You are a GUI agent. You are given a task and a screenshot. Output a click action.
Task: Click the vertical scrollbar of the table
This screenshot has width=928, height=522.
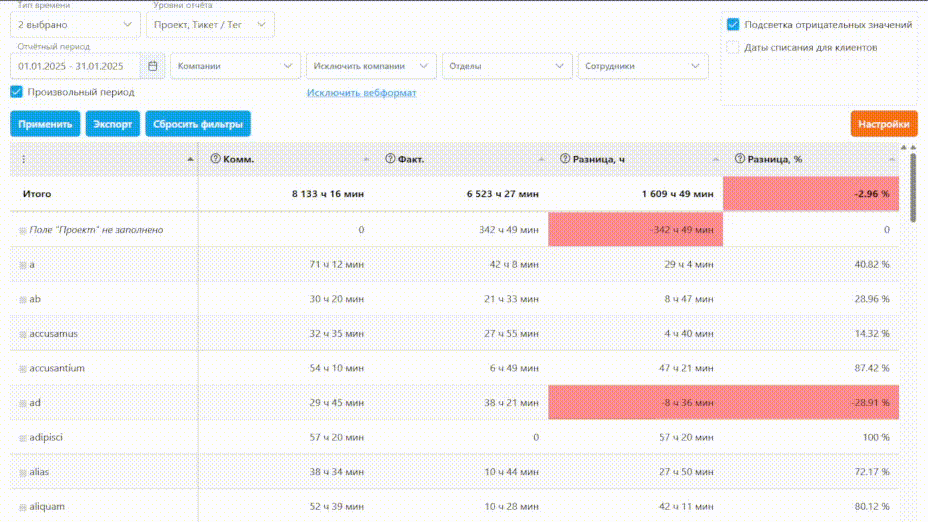[x=912, y=185]
